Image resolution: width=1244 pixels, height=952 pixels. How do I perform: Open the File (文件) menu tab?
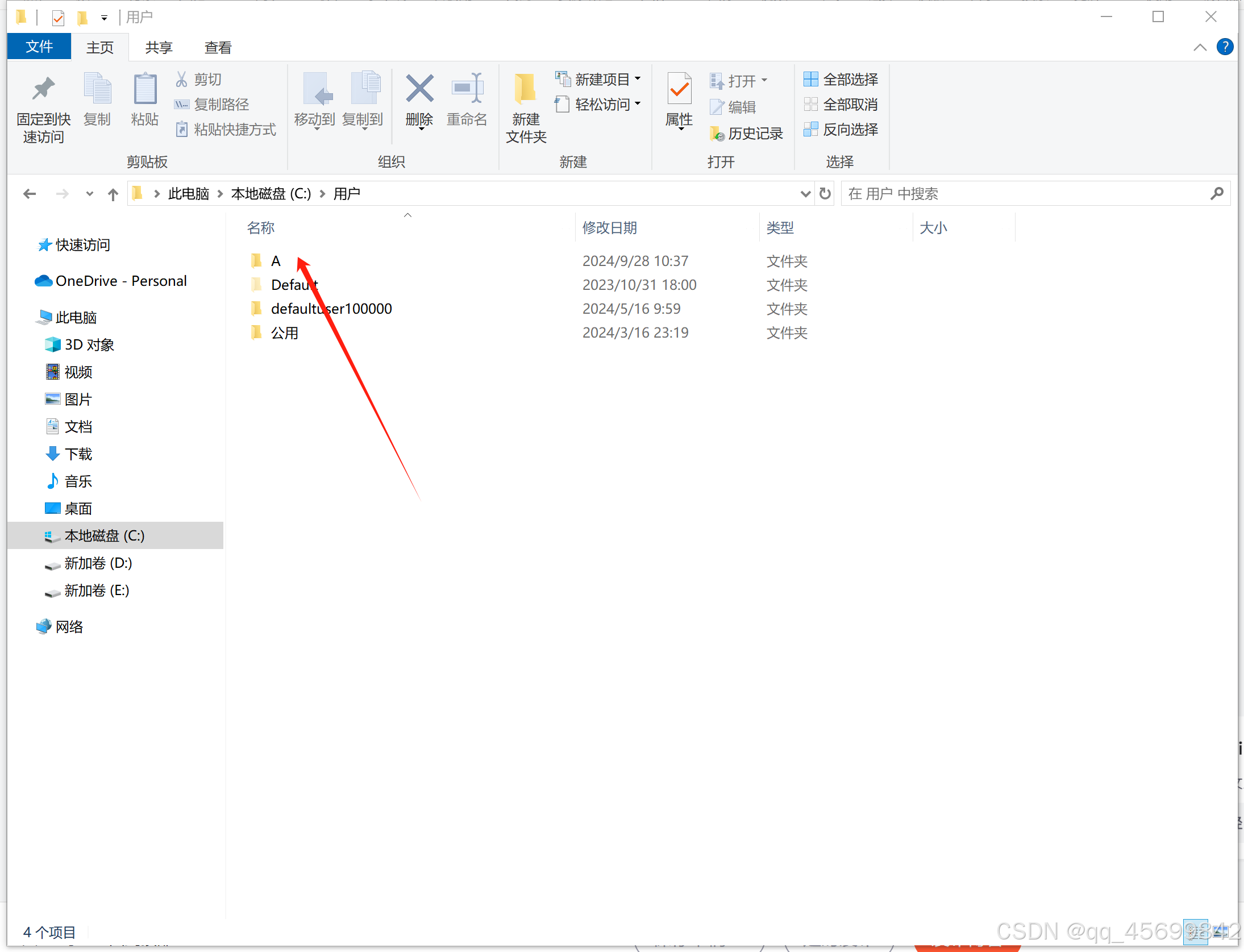39,47
